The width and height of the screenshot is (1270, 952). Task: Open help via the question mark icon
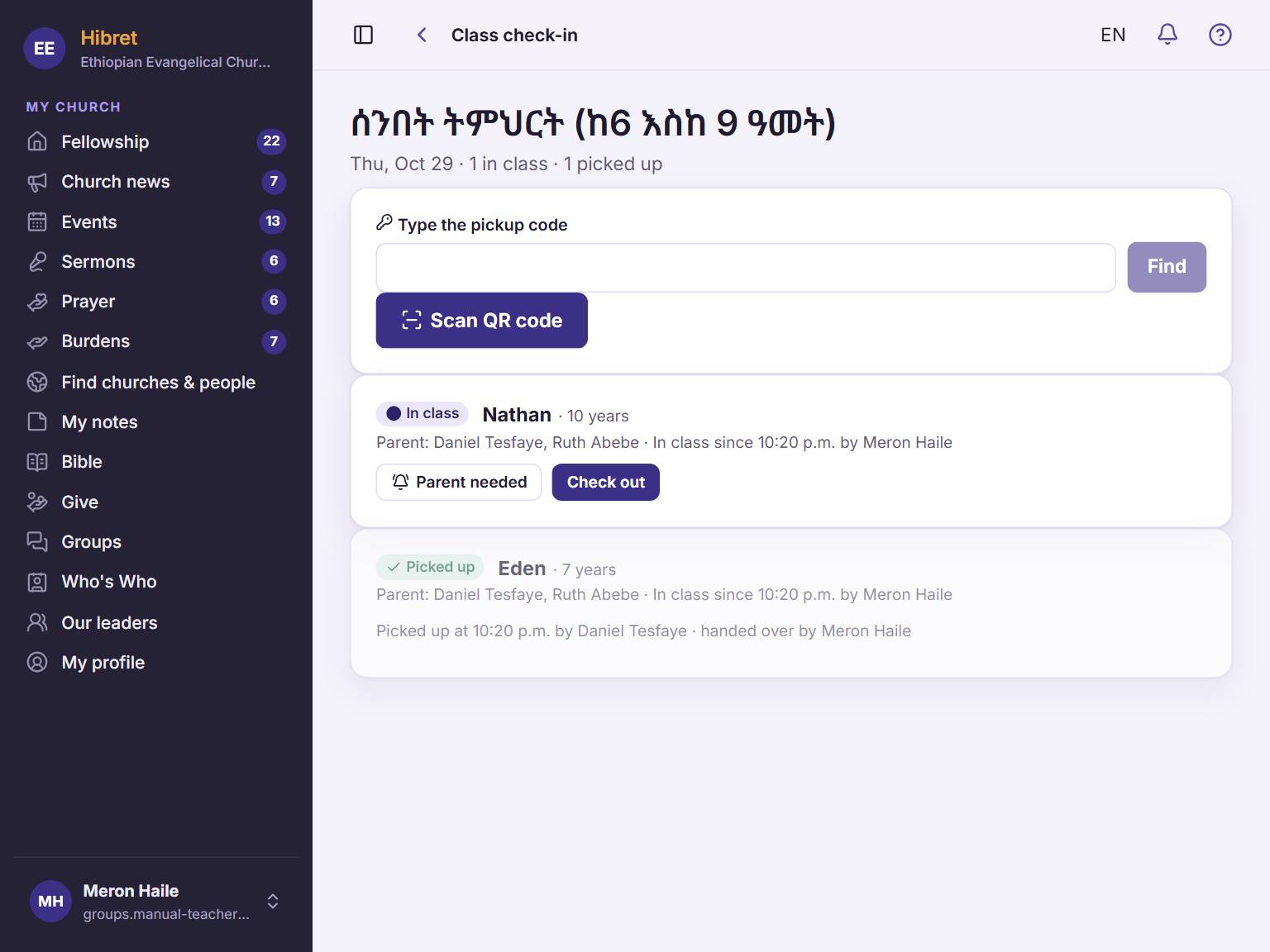pyautogui.click(x=1220, y=35)
